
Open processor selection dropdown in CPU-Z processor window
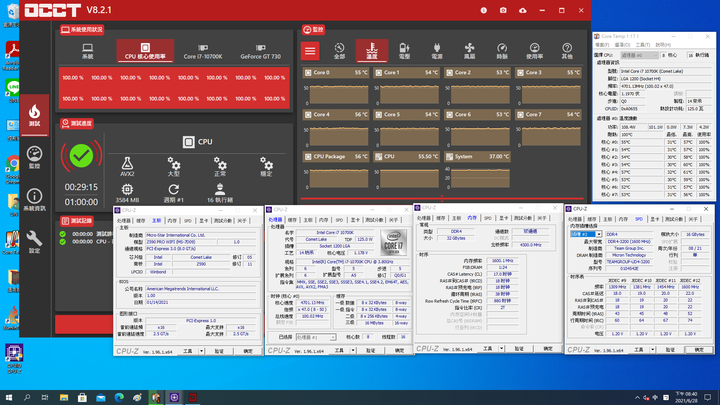[316, 337]
